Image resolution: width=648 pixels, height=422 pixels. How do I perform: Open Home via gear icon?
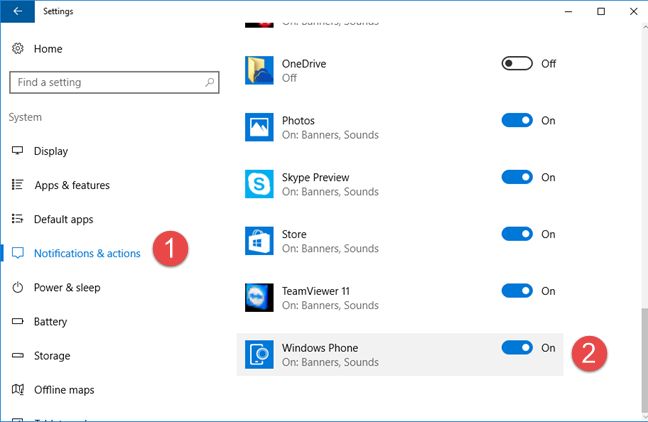(17, 48)
